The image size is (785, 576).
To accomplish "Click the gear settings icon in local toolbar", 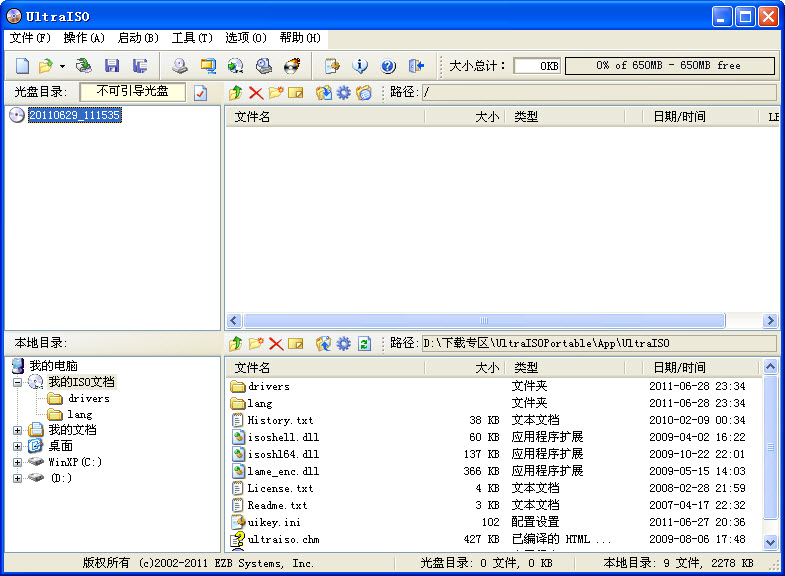I will coord(344,344).
